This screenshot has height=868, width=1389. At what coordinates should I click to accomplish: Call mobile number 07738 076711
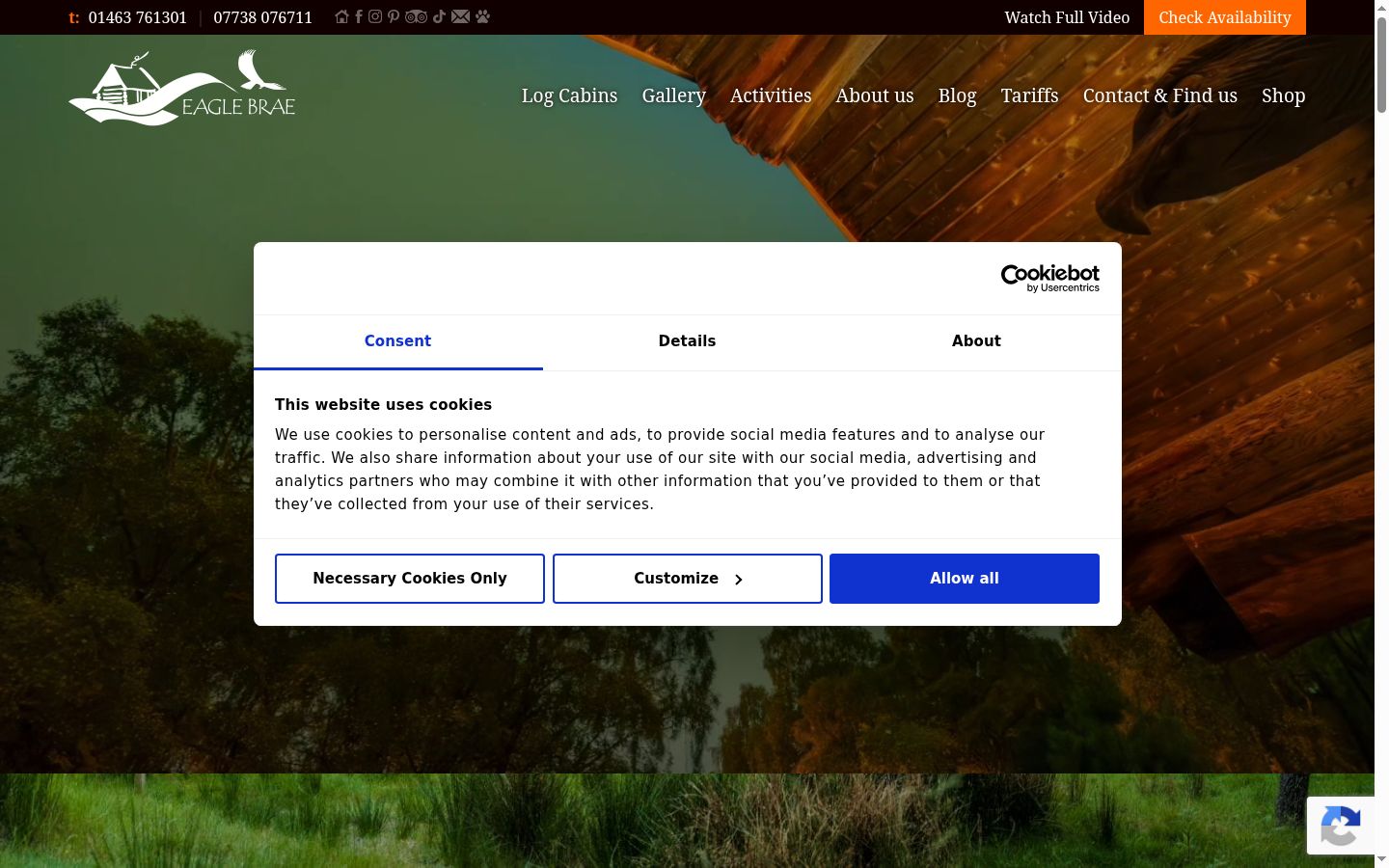point(263,17)
